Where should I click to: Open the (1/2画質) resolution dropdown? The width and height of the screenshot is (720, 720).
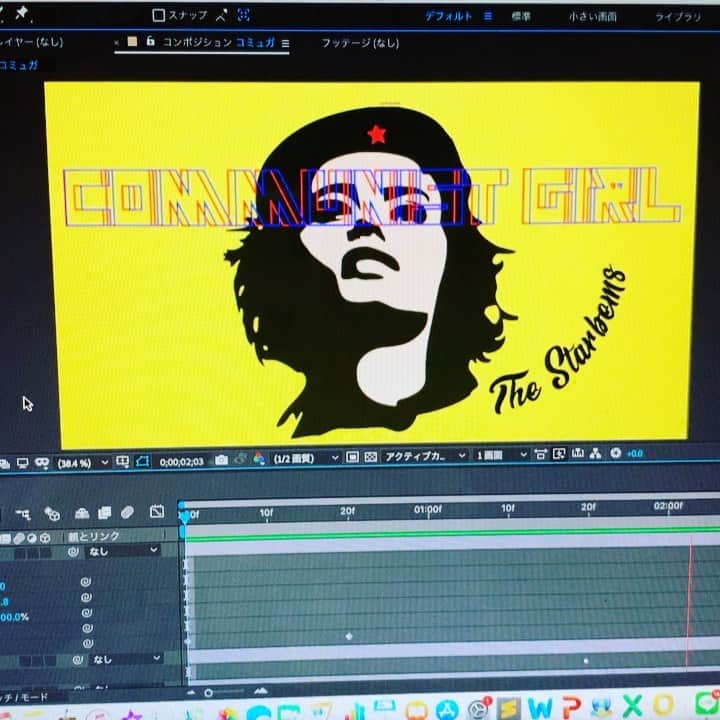[x=306, y=458]
